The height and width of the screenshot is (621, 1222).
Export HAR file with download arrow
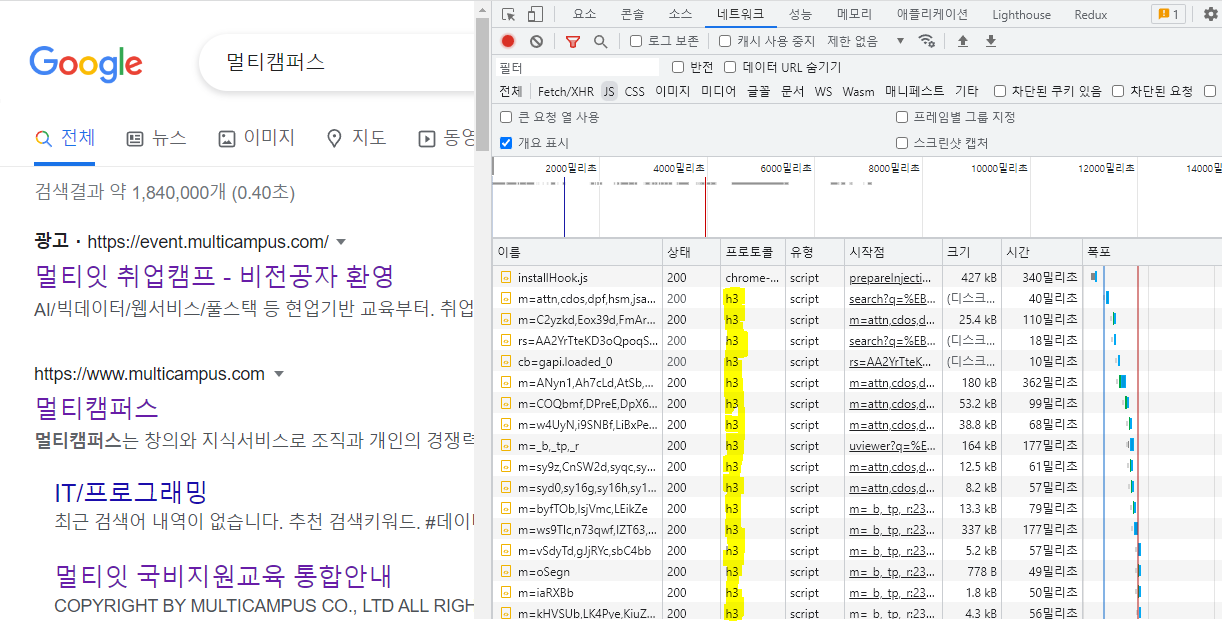(991, 41)
